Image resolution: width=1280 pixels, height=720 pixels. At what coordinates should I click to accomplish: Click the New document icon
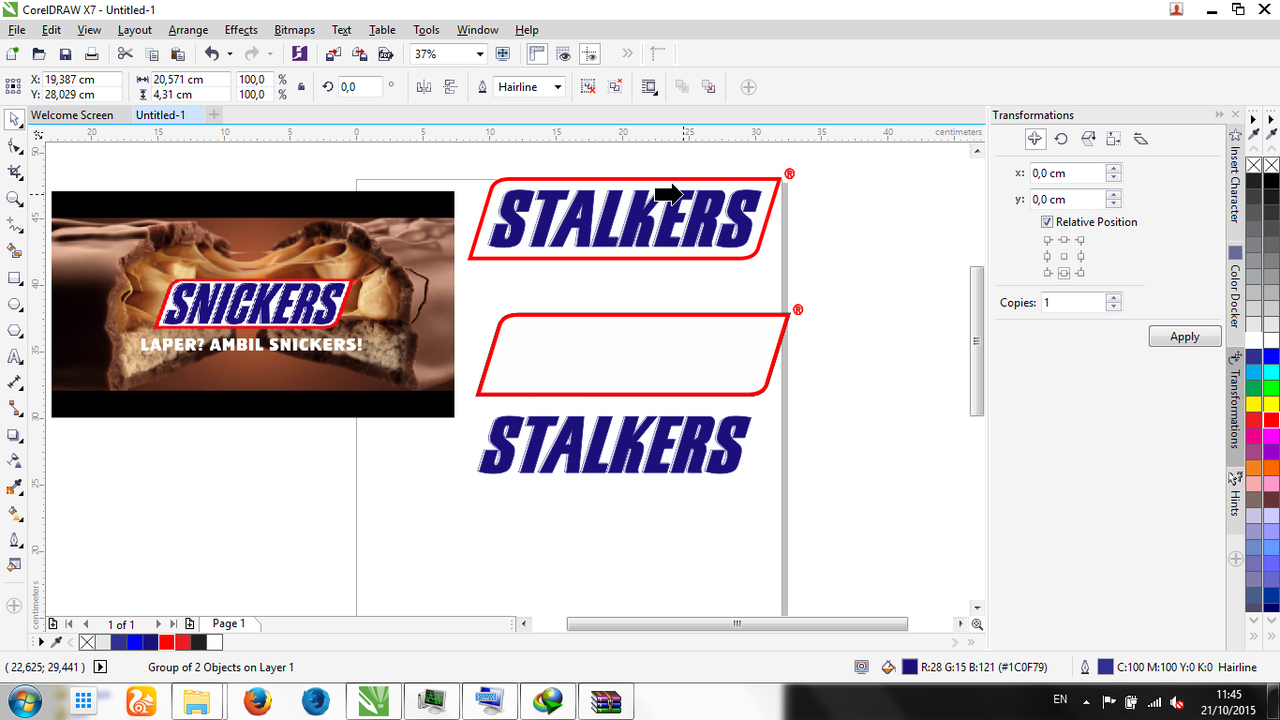[13, 54]
